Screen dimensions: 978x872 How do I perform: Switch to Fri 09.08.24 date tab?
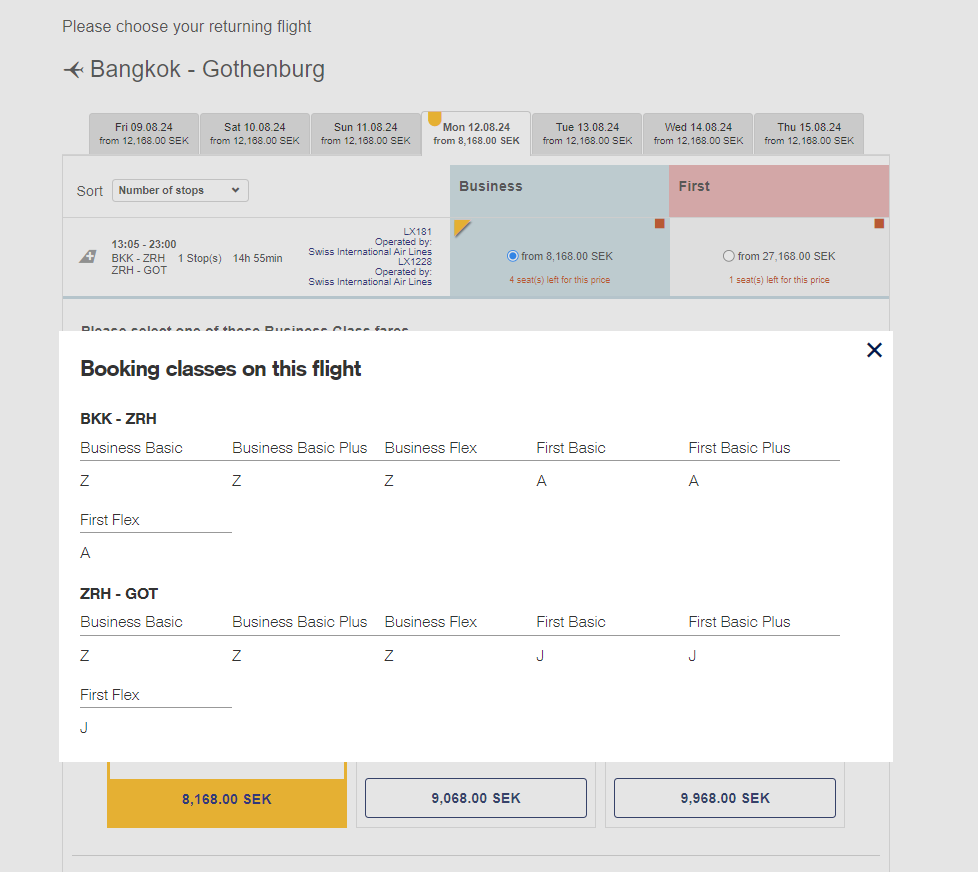pos(144,134)
